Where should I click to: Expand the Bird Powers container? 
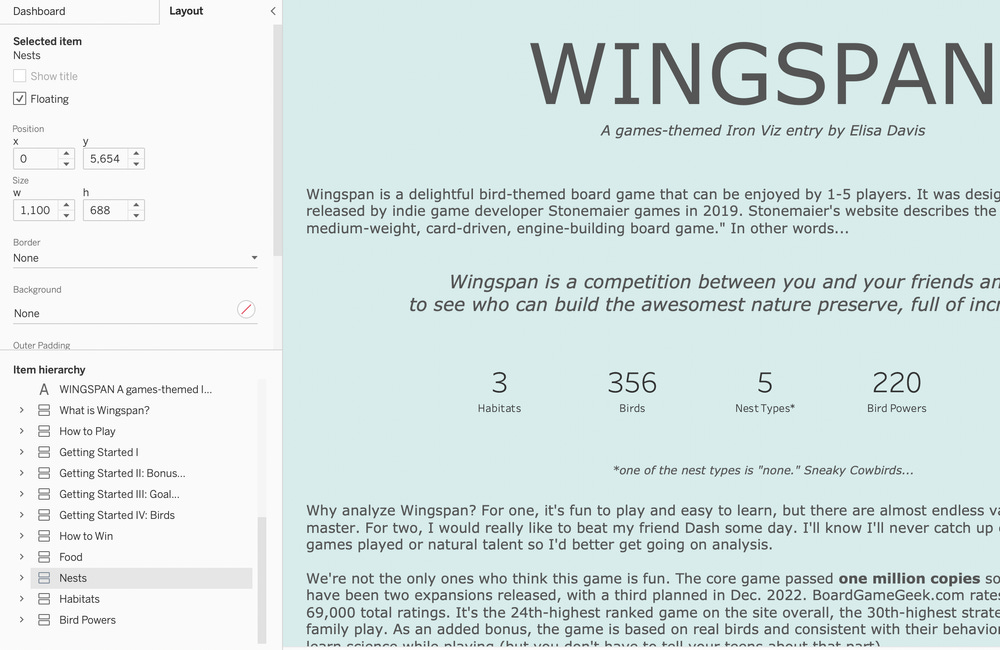pos(21,619)
